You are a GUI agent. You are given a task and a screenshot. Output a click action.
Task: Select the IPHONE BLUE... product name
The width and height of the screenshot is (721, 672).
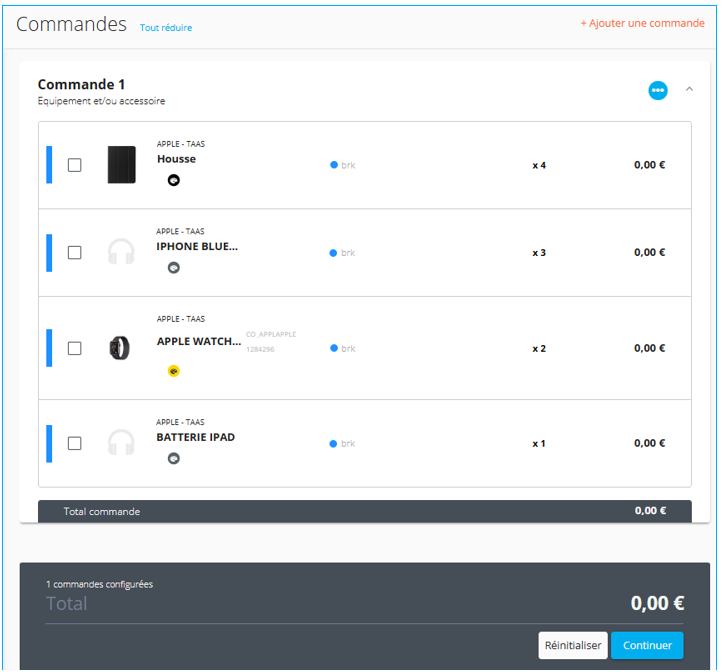point(197,247)
